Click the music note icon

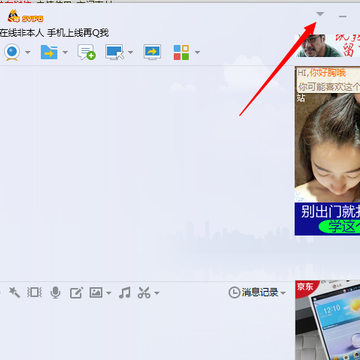point(125,293)
